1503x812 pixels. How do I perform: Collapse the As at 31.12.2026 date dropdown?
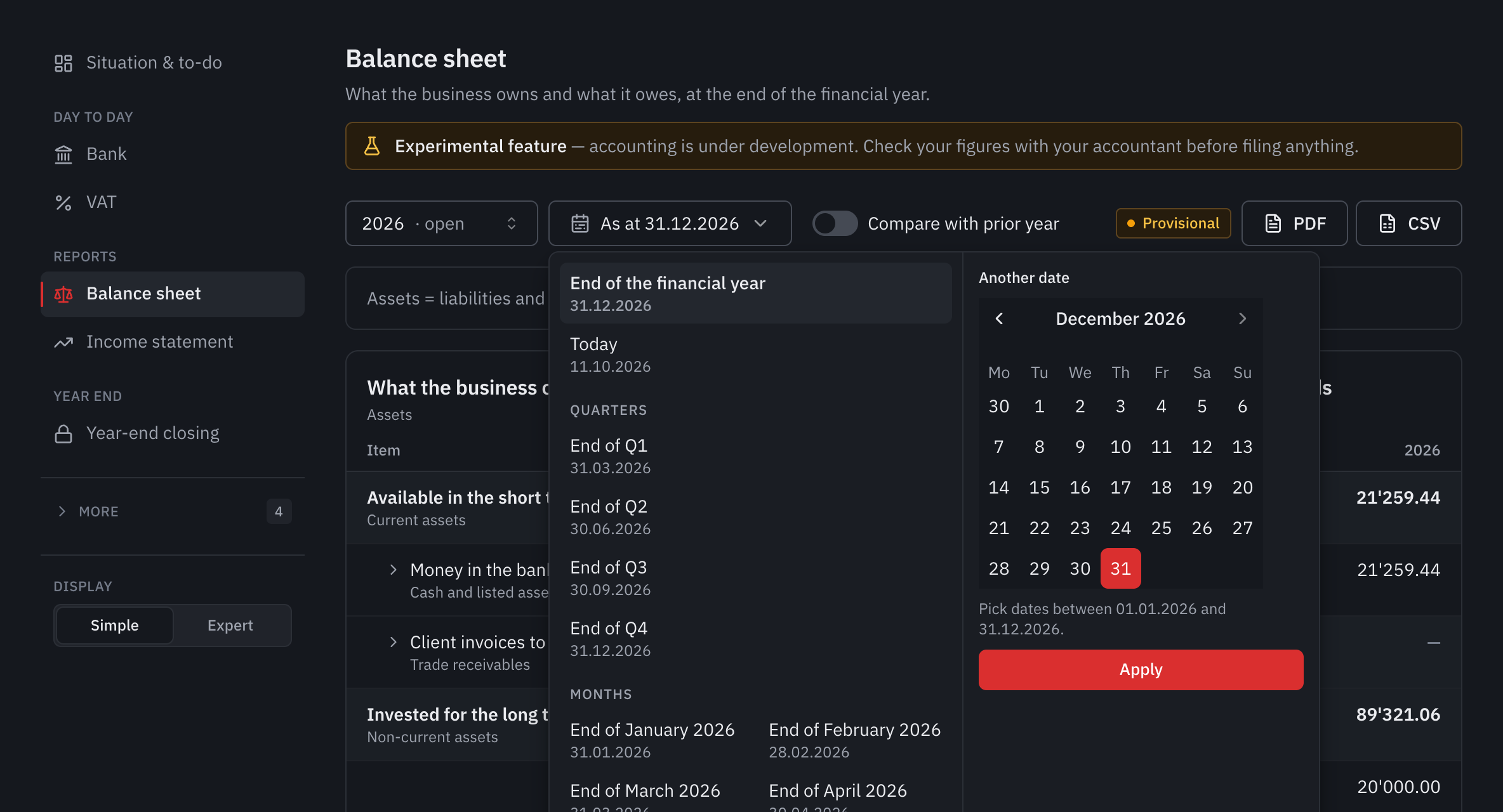[x=670, y=223]
